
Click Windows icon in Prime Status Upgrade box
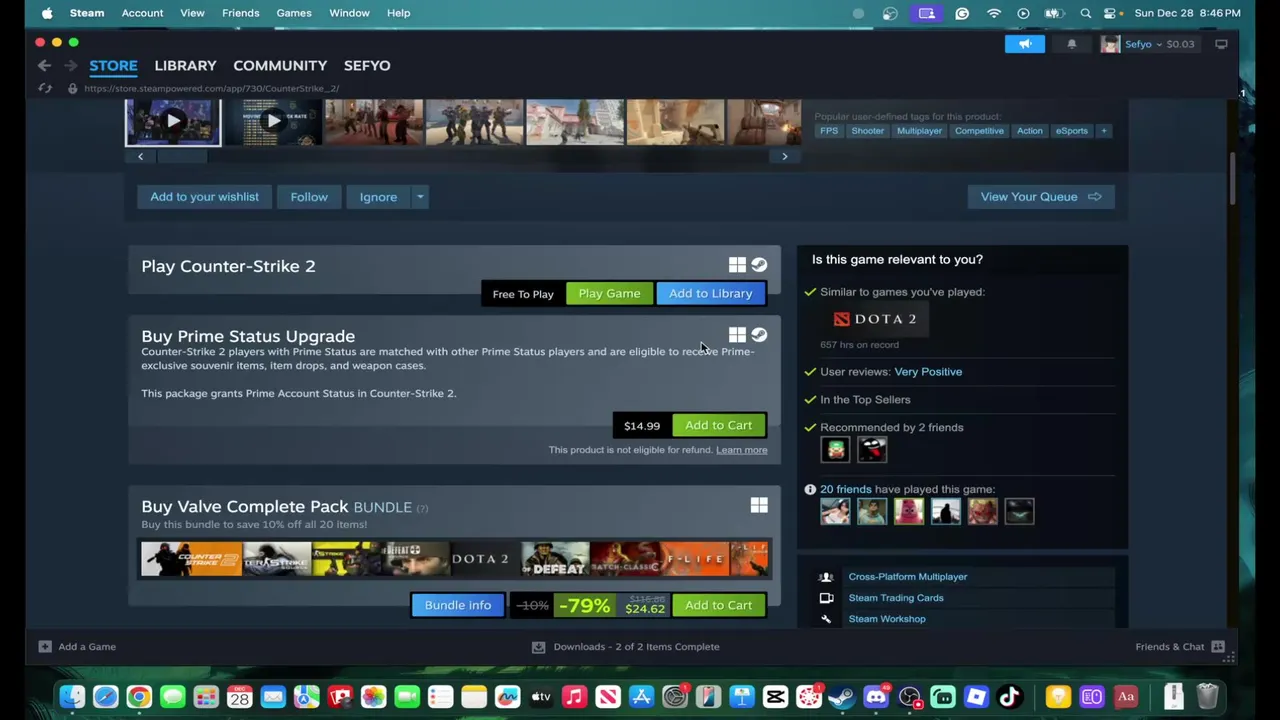tap(737, 335)
